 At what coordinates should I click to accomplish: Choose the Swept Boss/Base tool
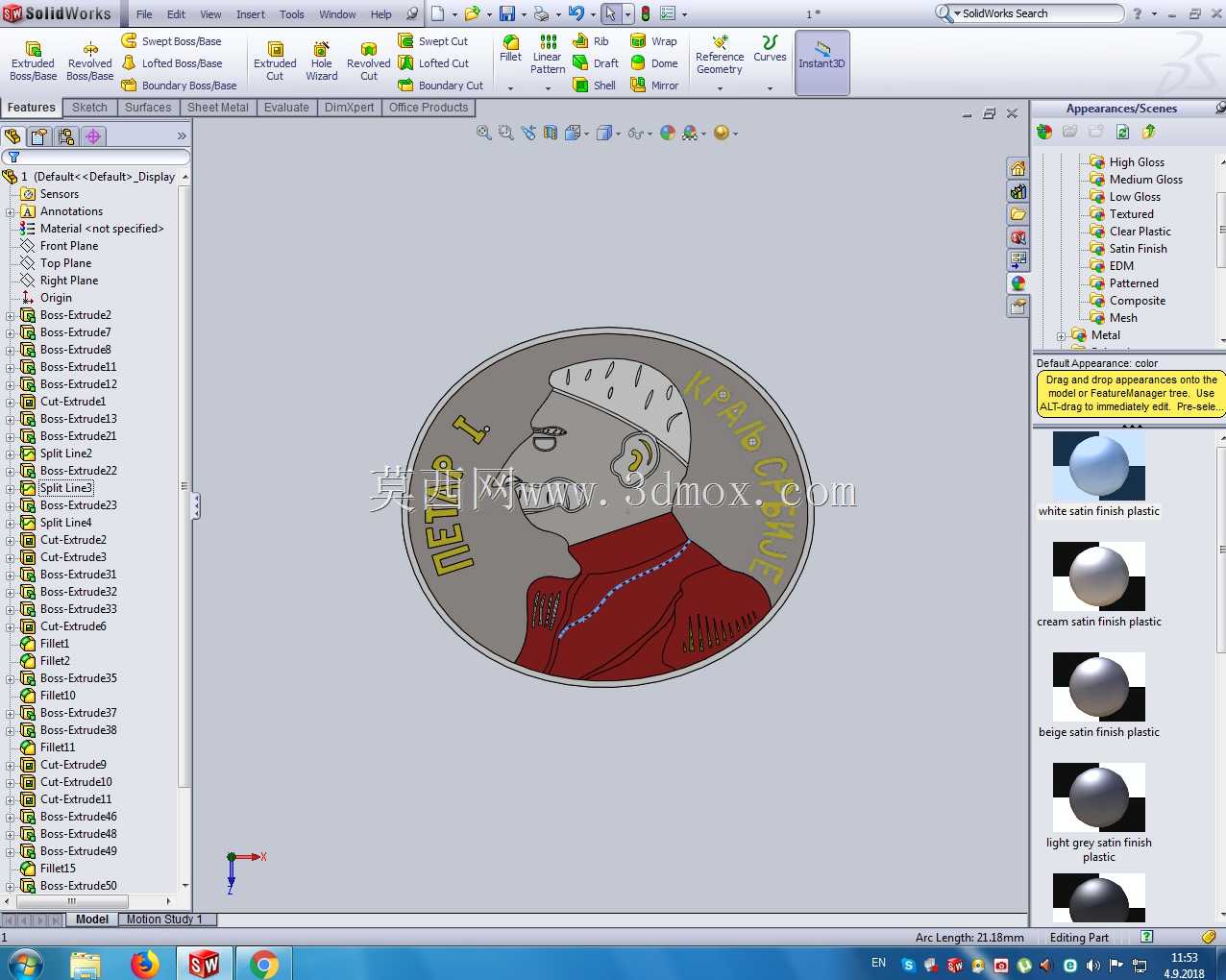point(172,41)
